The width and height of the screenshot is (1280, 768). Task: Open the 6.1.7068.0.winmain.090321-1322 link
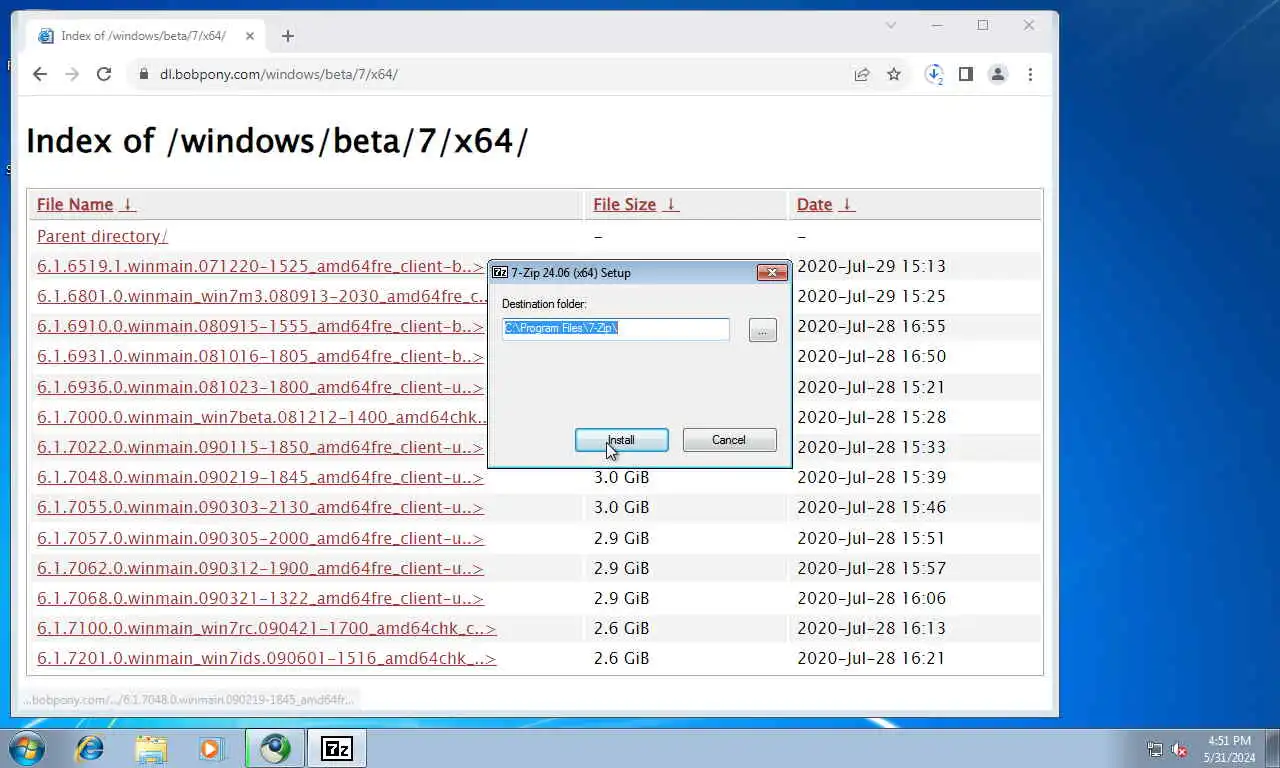[x=260, y=598]
